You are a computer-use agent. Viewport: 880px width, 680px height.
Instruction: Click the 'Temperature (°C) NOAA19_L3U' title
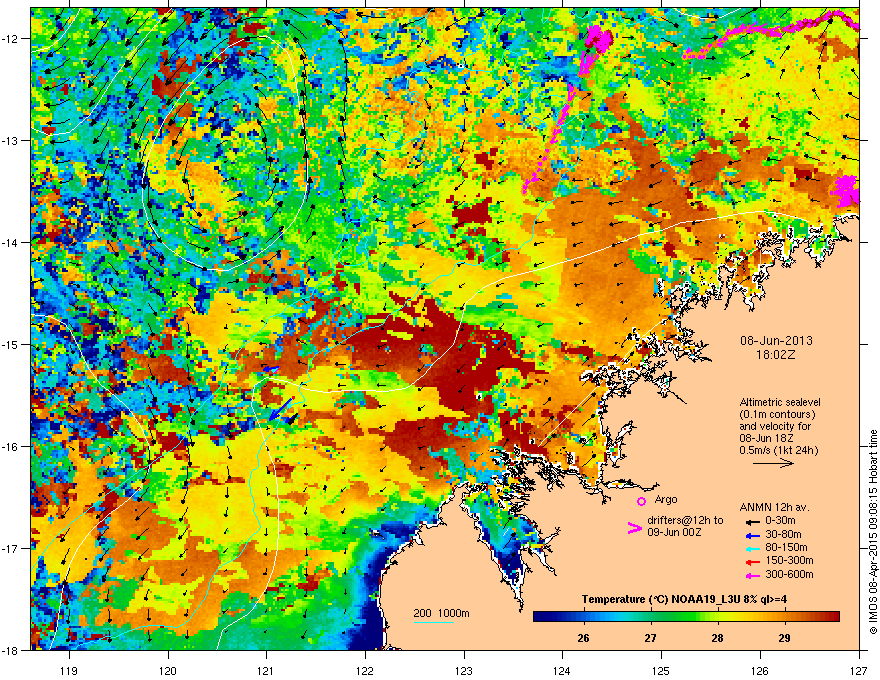point(660,599)
